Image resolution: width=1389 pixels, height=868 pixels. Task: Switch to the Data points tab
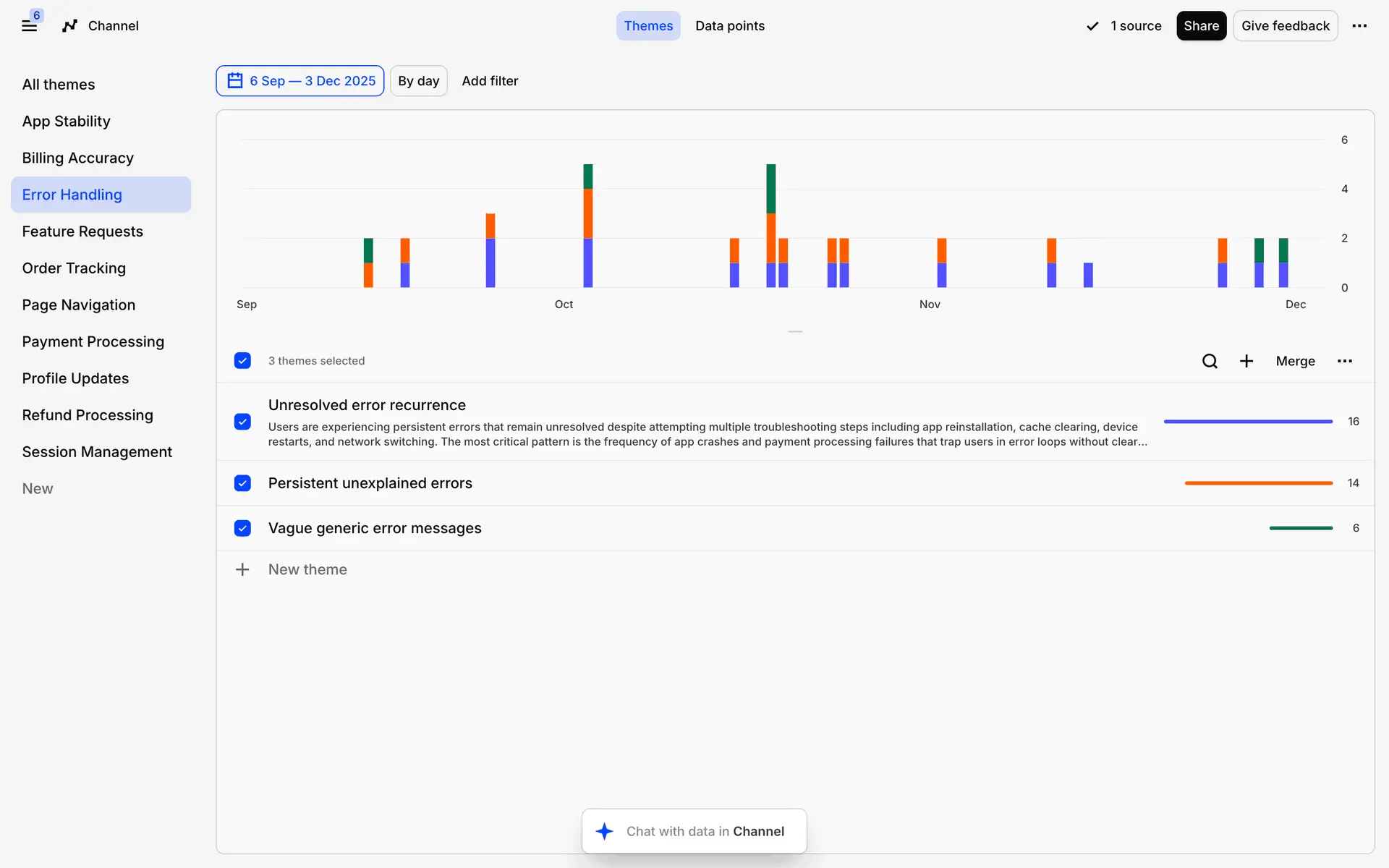pos(729,26)
